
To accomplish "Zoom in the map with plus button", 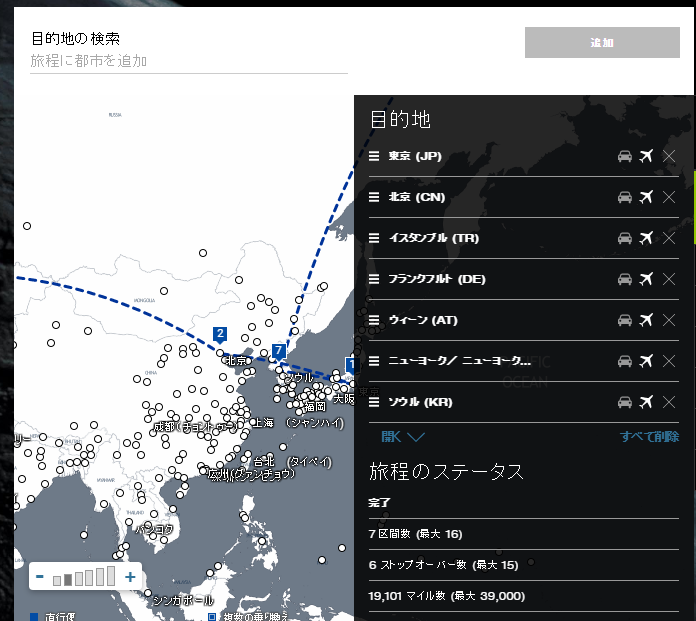I will click(130, 577).
